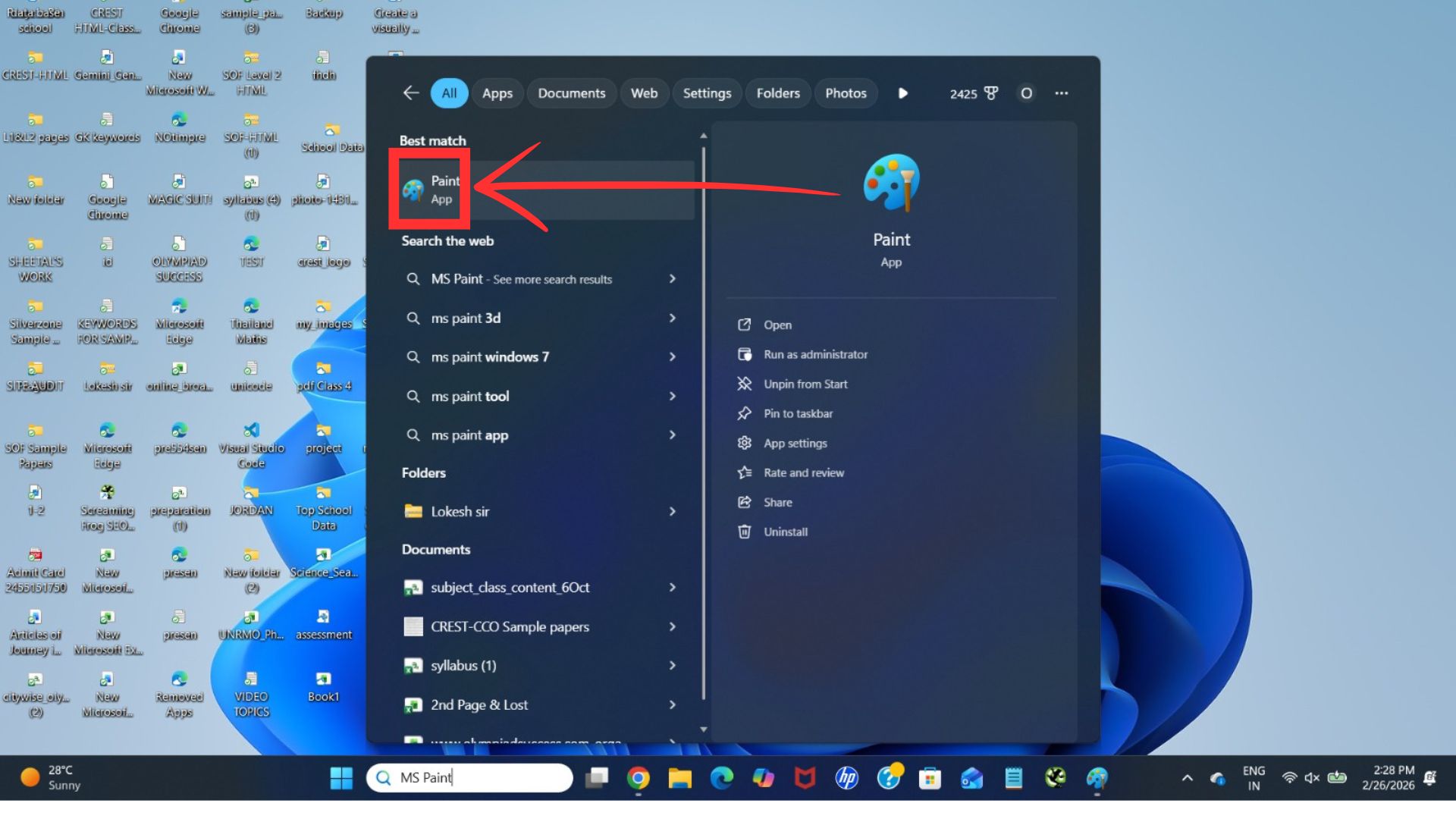Screen dimensions: 1456x819
Task: Click Unpin from Start option
Action: point(805,384)
